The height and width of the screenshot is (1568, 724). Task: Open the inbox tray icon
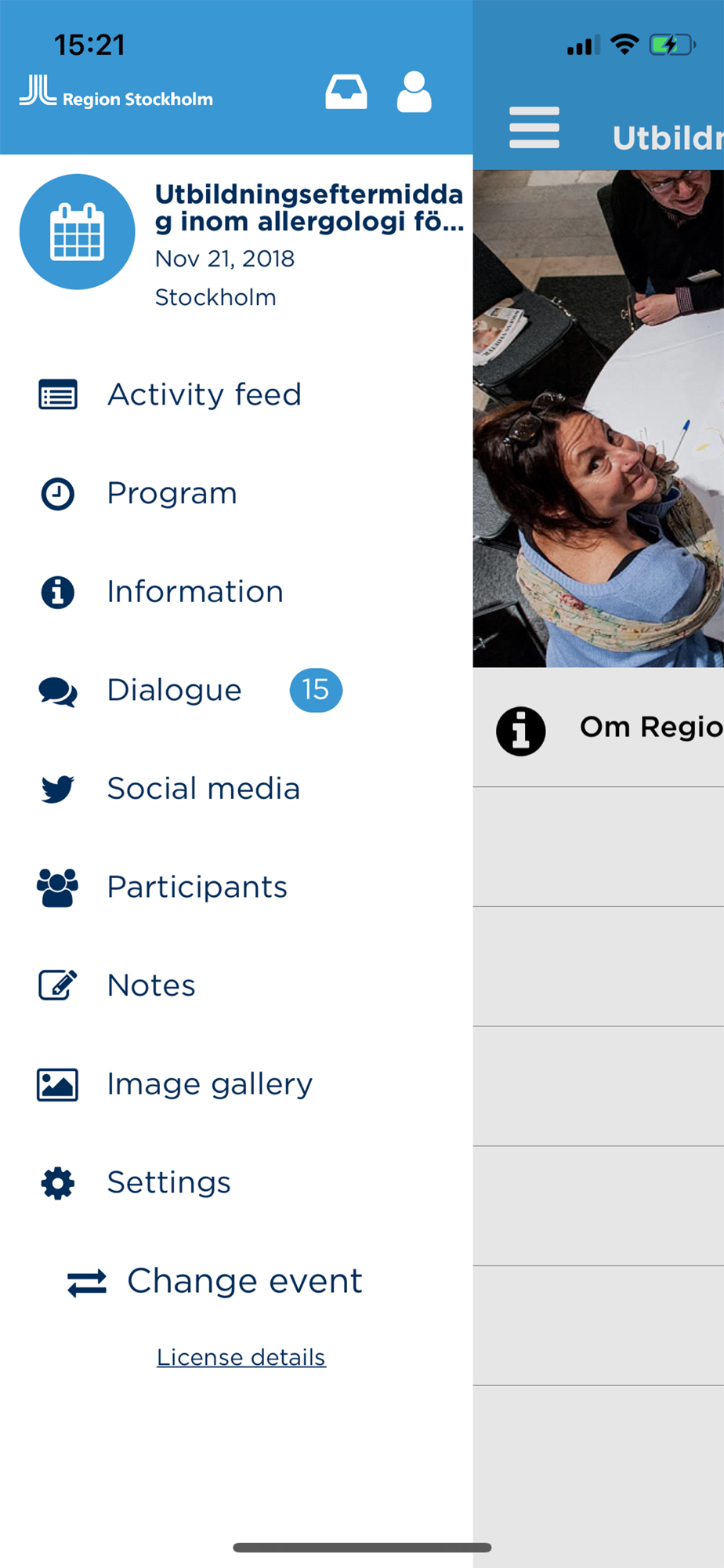click(x=346, y=93)
